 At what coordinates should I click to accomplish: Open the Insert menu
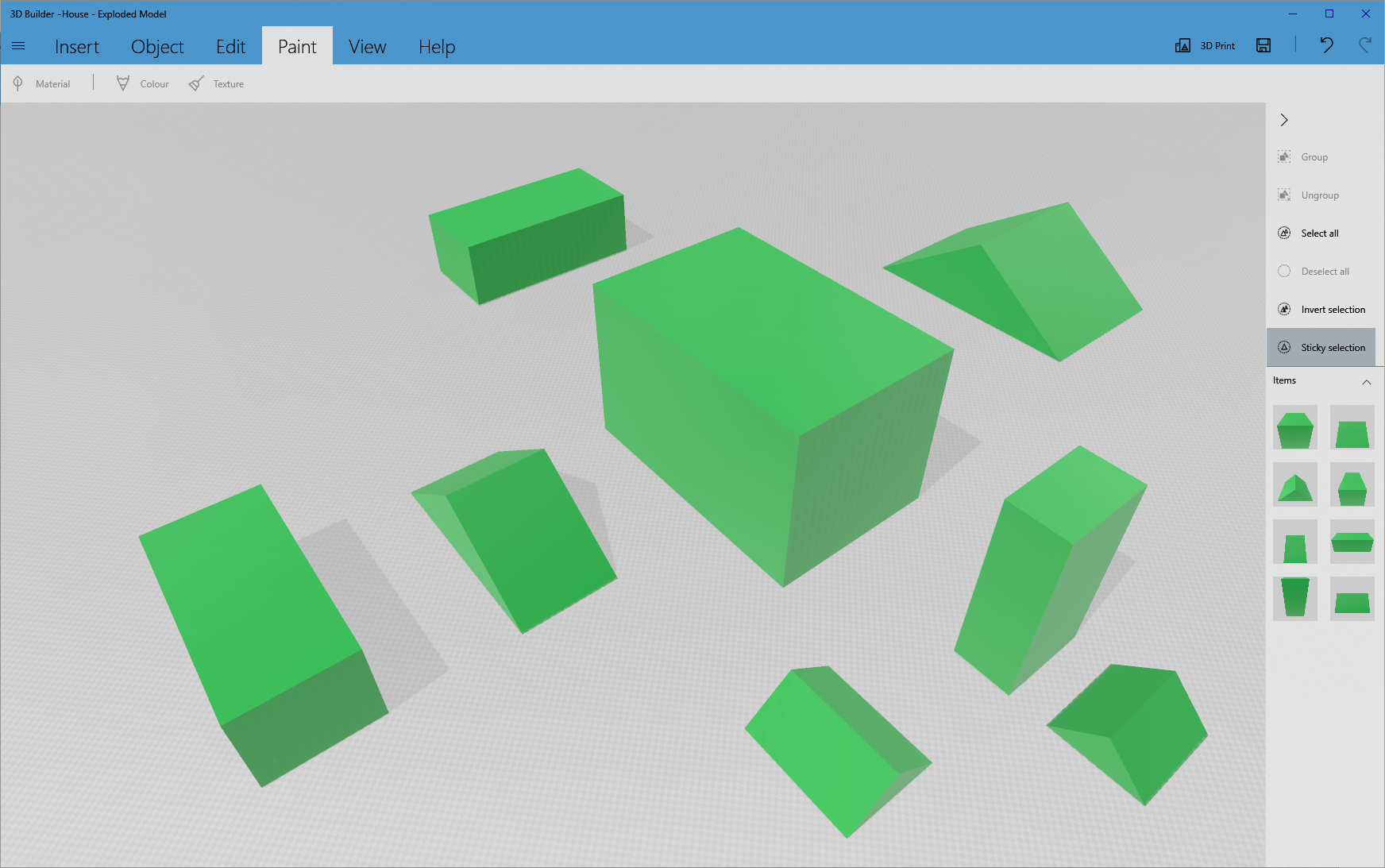coord(76,46)
